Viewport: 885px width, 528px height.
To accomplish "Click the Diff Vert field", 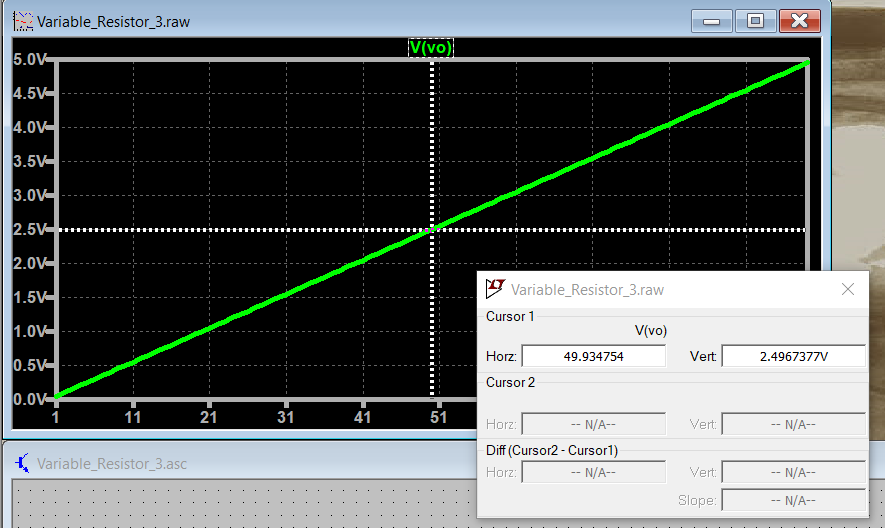I will pyautogui.click(x=793, y=472).
